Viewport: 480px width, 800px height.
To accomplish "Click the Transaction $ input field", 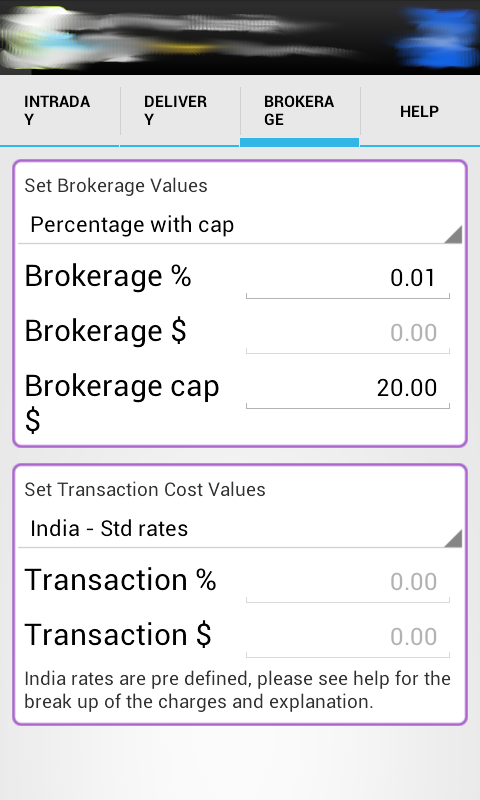I will 347,637.
